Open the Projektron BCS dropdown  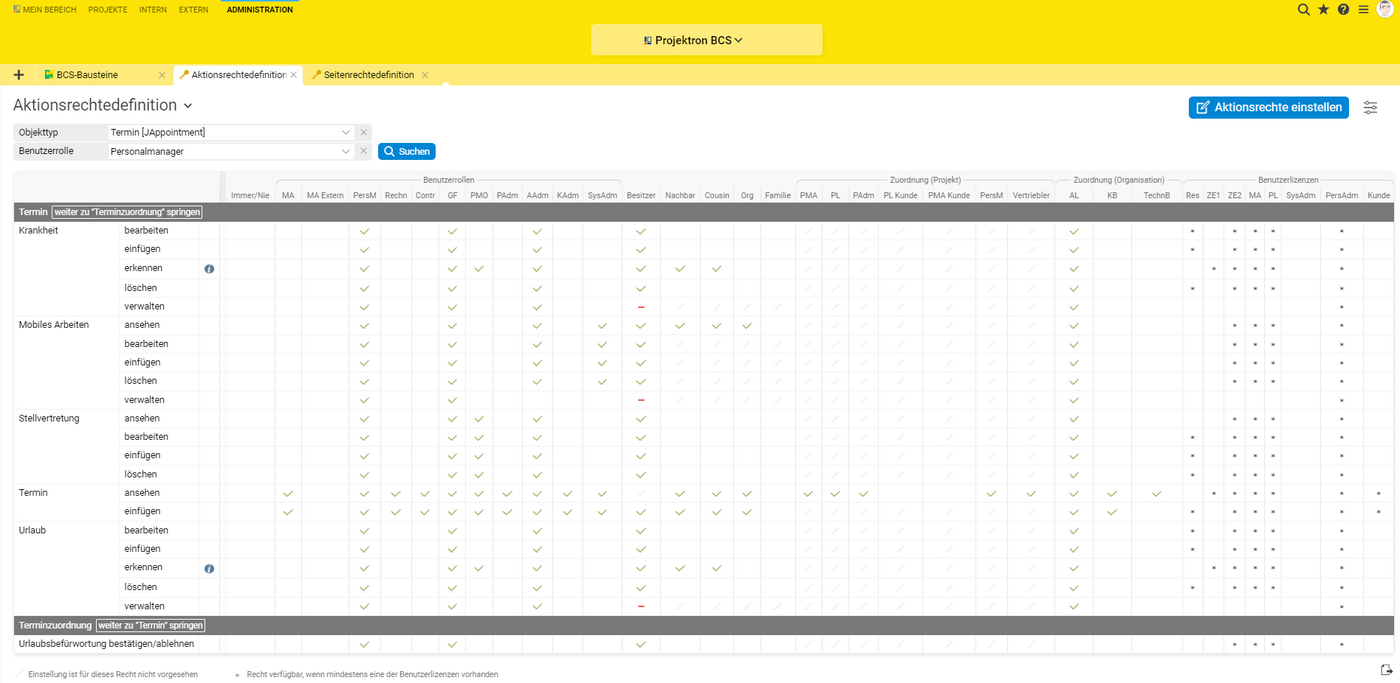(x=706, y=40)
